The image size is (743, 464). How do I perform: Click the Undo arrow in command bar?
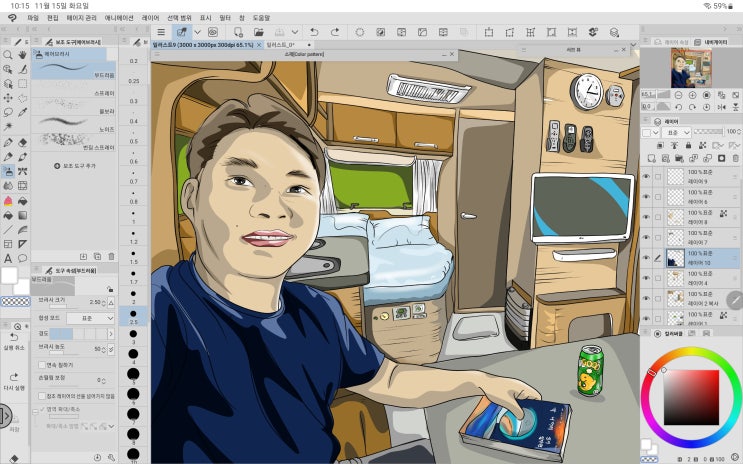[314, 32]
